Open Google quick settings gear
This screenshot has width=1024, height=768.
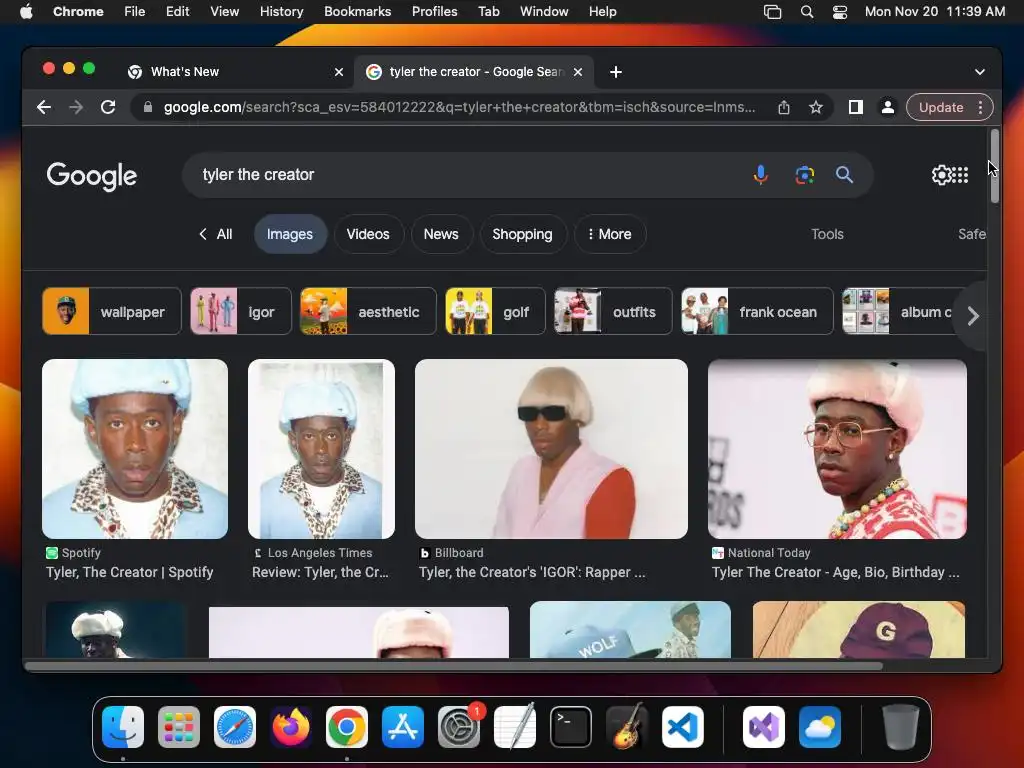942,174
